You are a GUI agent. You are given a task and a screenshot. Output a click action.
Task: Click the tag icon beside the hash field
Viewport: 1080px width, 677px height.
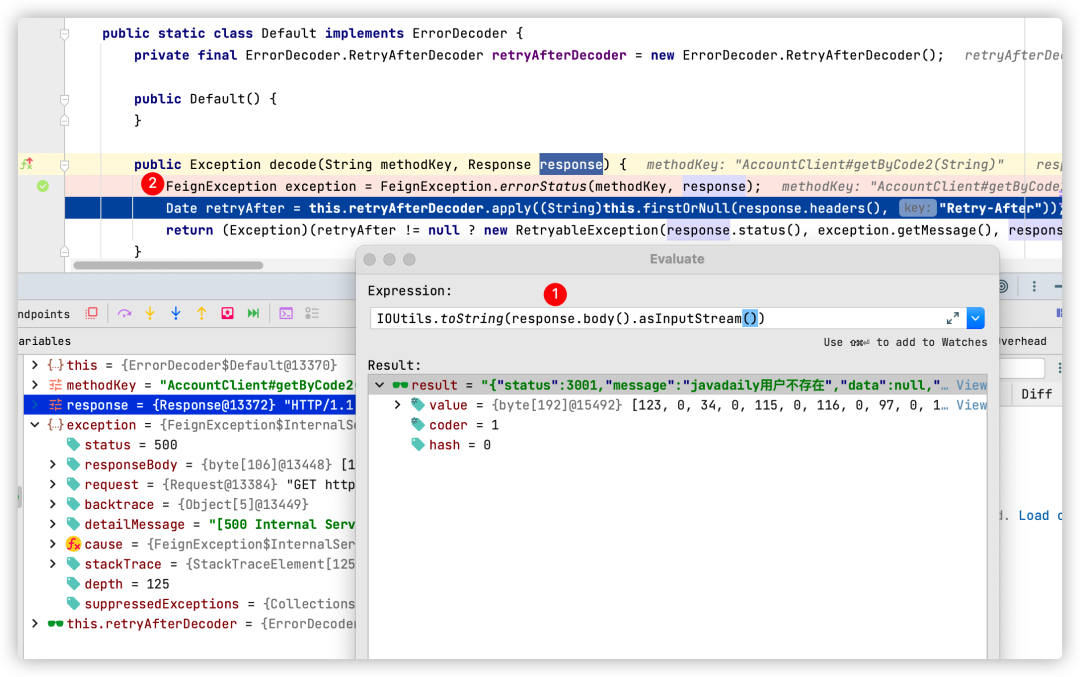pos(418,445)
